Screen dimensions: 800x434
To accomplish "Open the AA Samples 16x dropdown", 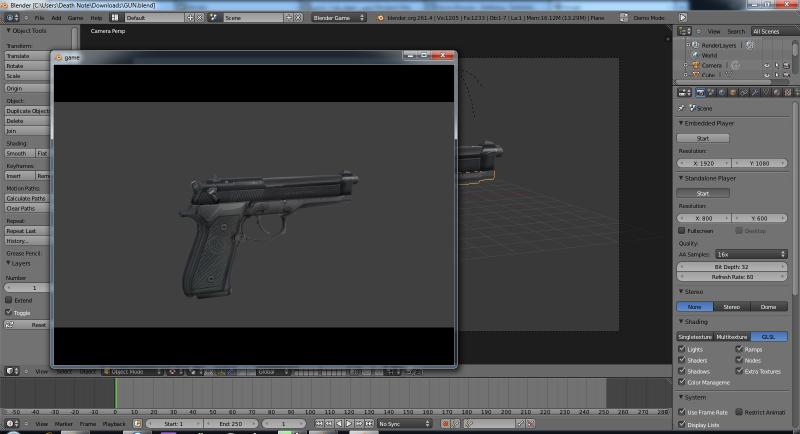I will 751,254.
